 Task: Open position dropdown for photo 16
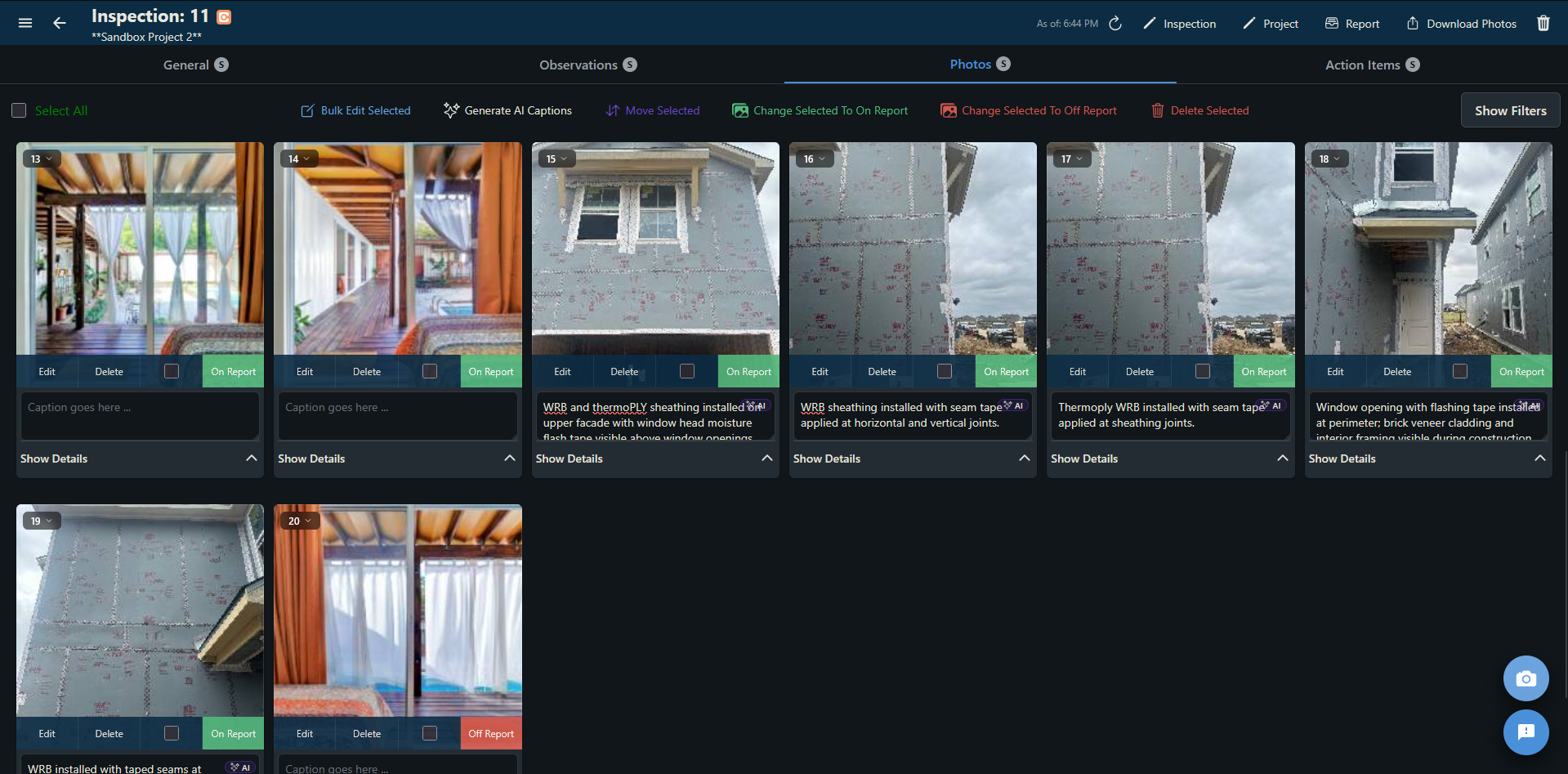pyautogui.click(x=815, y=159)
